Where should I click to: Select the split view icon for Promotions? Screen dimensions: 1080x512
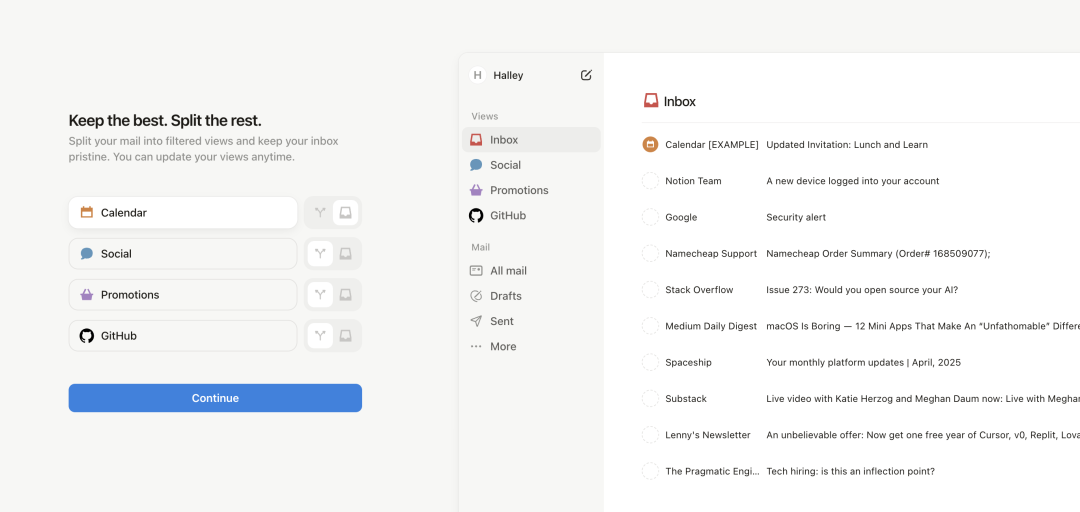pyautogui.click(x=320, y=295)
